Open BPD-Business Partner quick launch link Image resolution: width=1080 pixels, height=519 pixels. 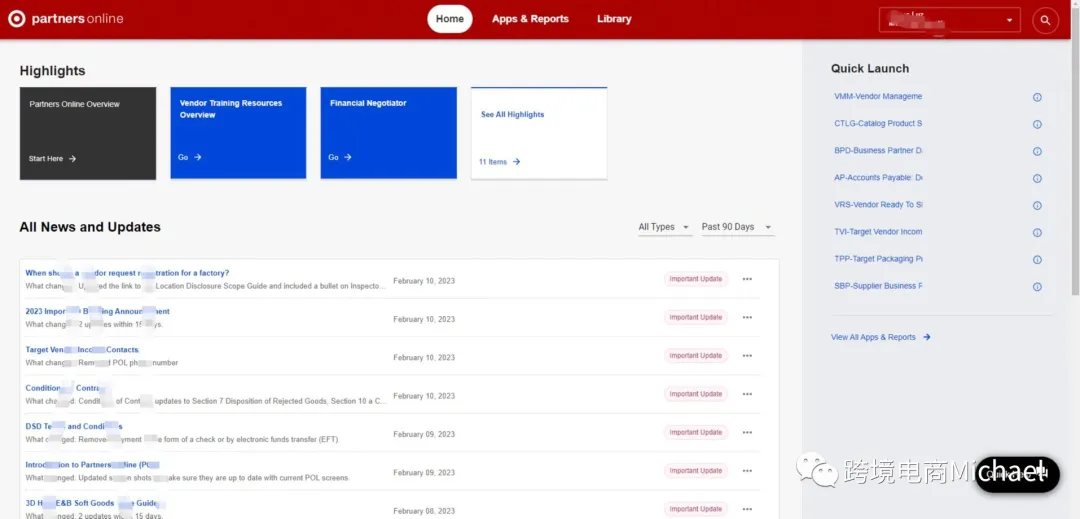click(x=878, y=151)
